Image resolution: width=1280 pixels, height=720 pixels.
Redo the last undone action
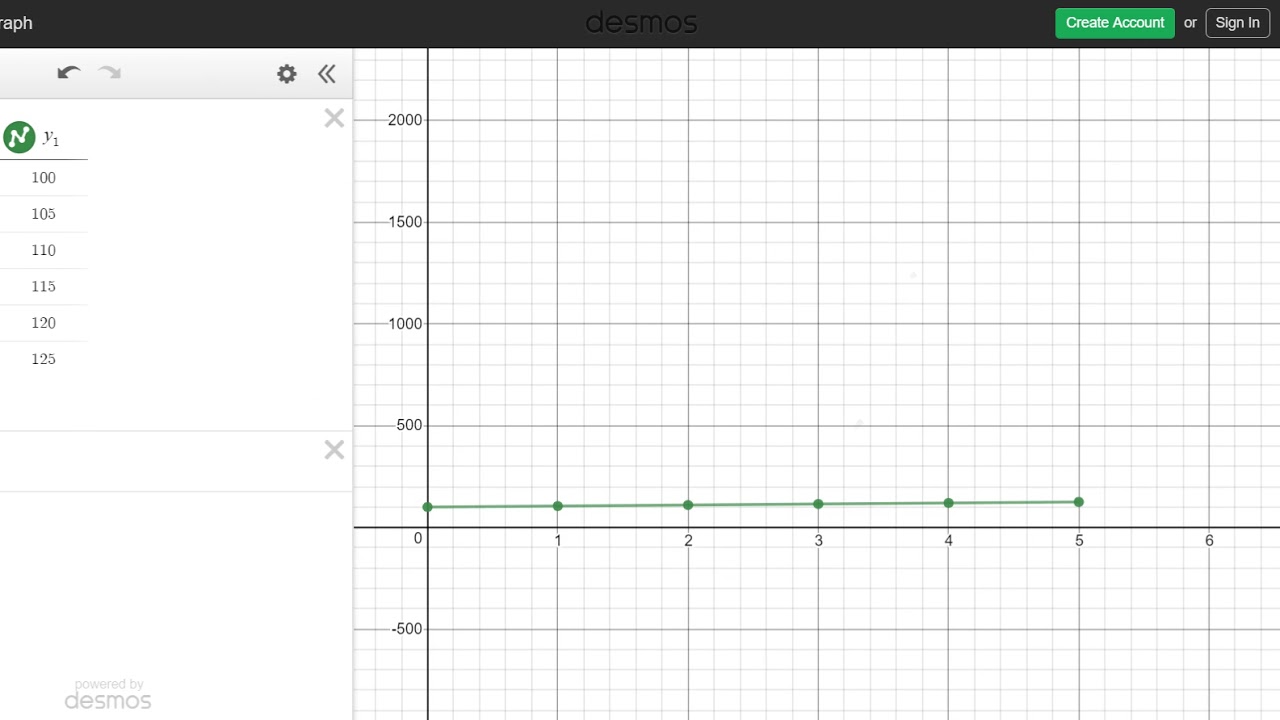point(110,73)
